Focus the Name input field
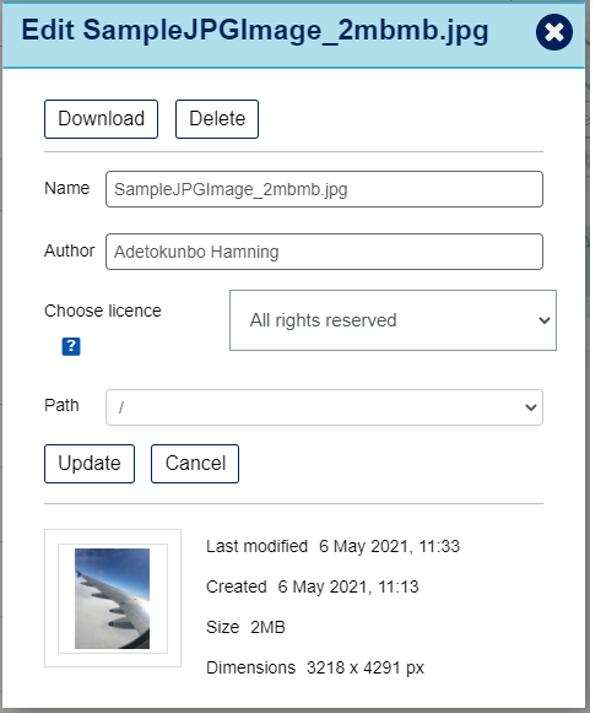 pyautogui.click(x=324, y=189)
